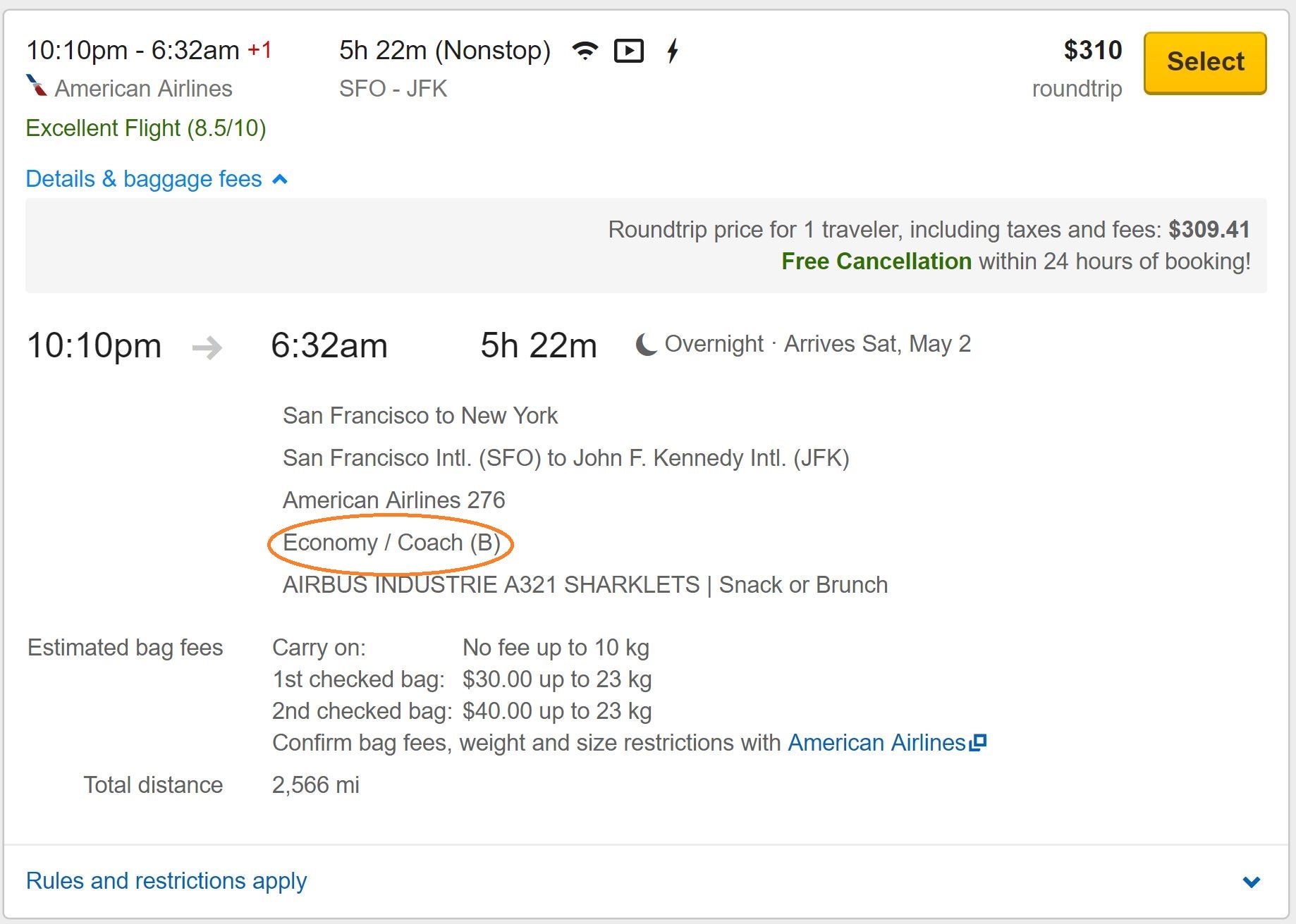This screenshot has height=924, width=1296.
Task: Collapse Details & baggage fees
Action: coord(157,179)
